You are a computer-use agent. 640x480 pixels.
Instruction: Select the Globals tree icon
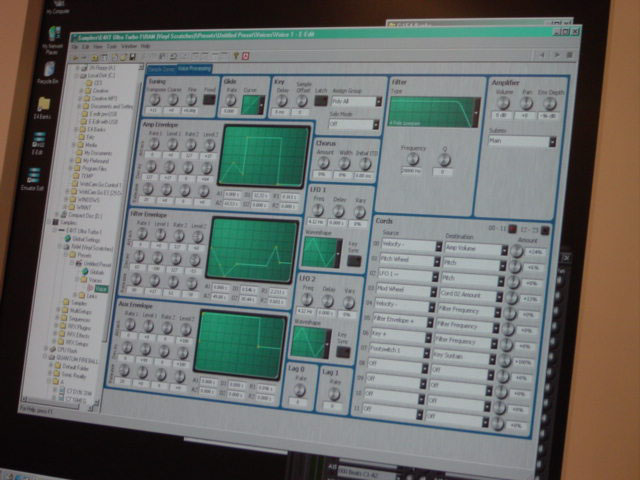85,271
